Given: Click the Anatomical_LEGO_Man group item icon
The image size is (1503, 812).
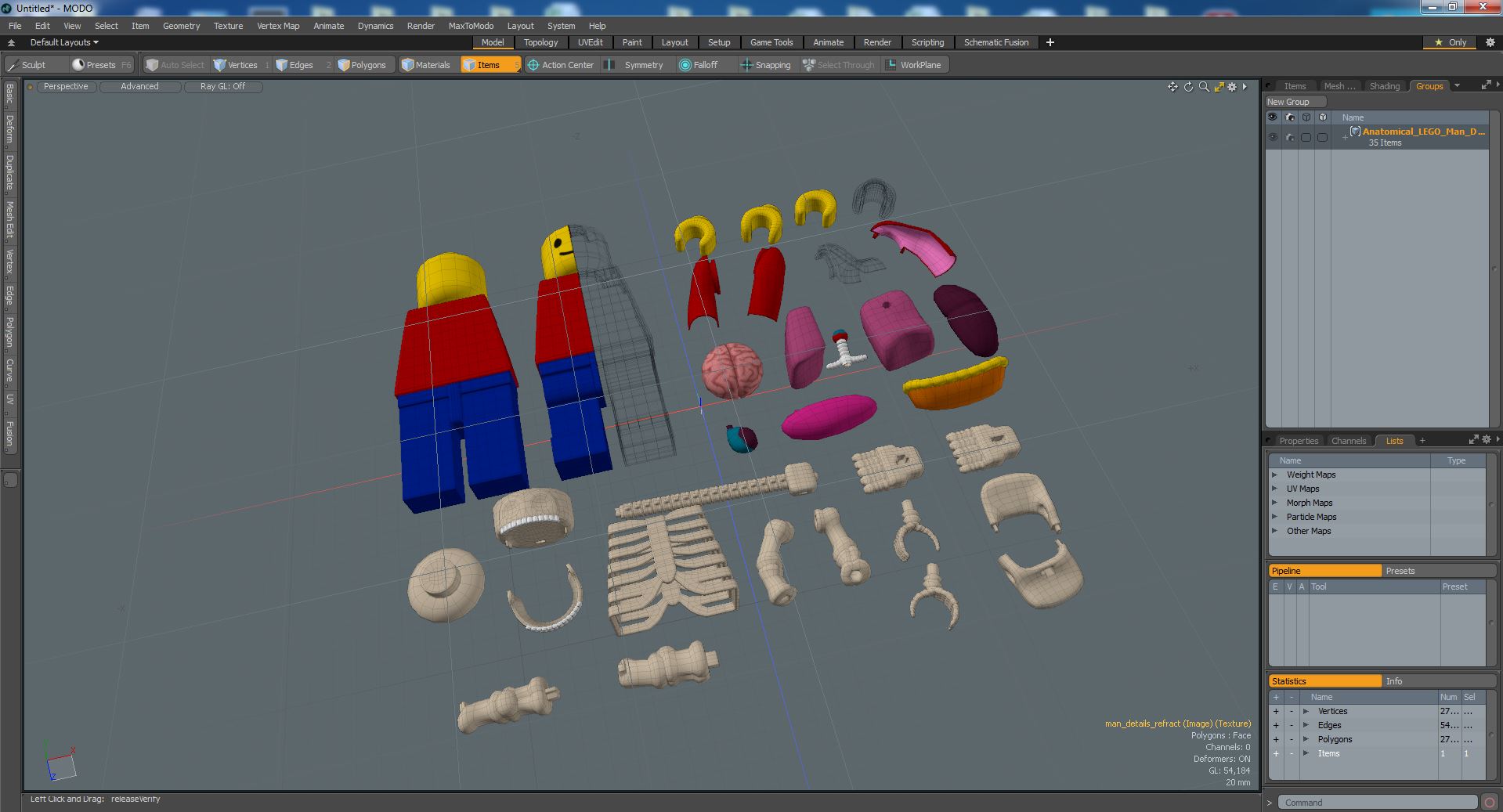Looking at the screenshot, I should [x=1355, y=132].
